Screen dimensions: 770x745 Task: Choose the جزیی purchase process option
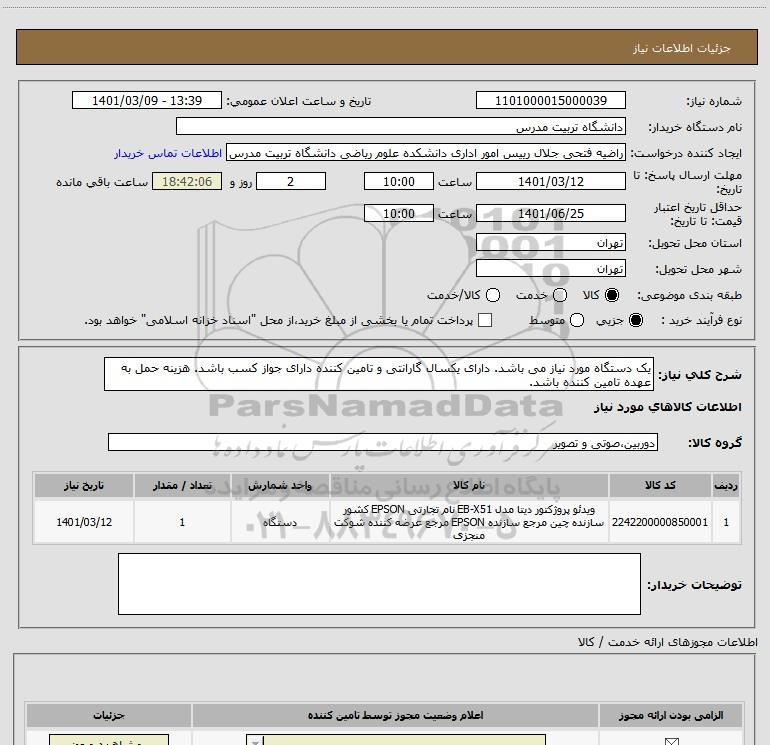click(x=636, y=321)
